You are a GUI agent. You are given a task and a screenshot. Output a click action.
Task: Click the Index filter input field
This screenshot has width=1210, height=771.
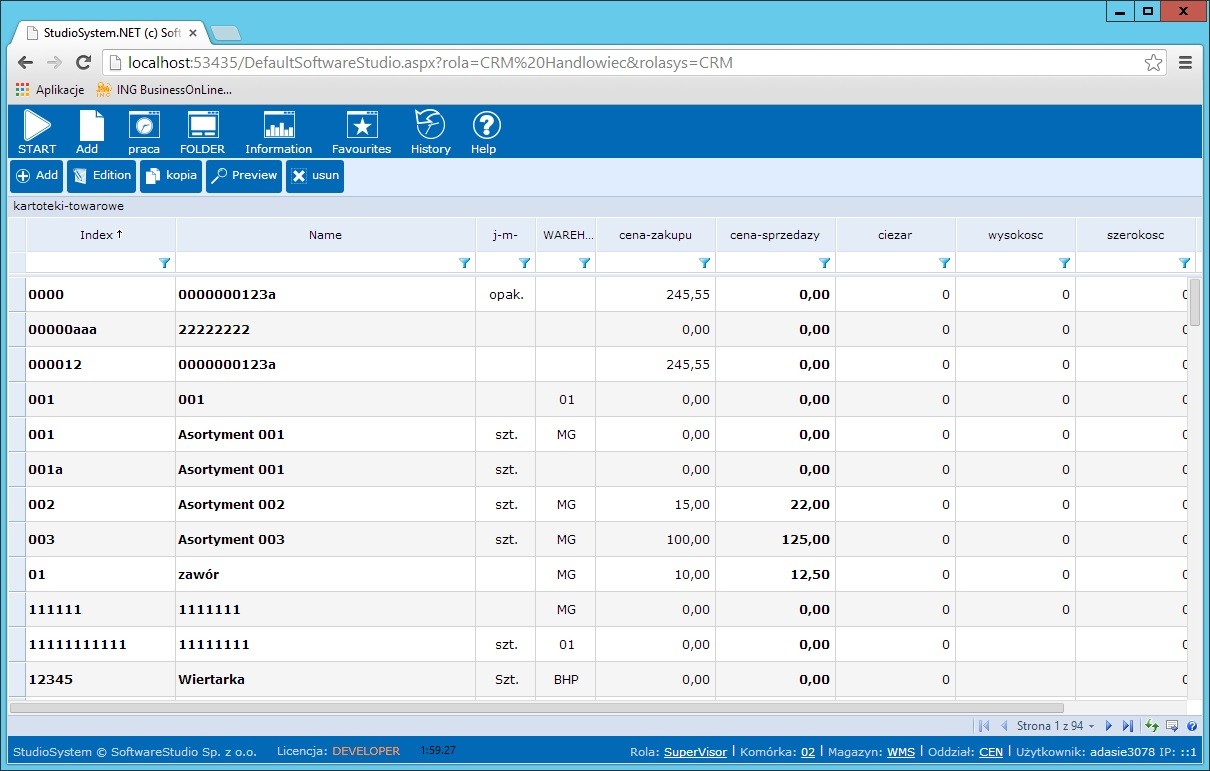click(92, 263)
